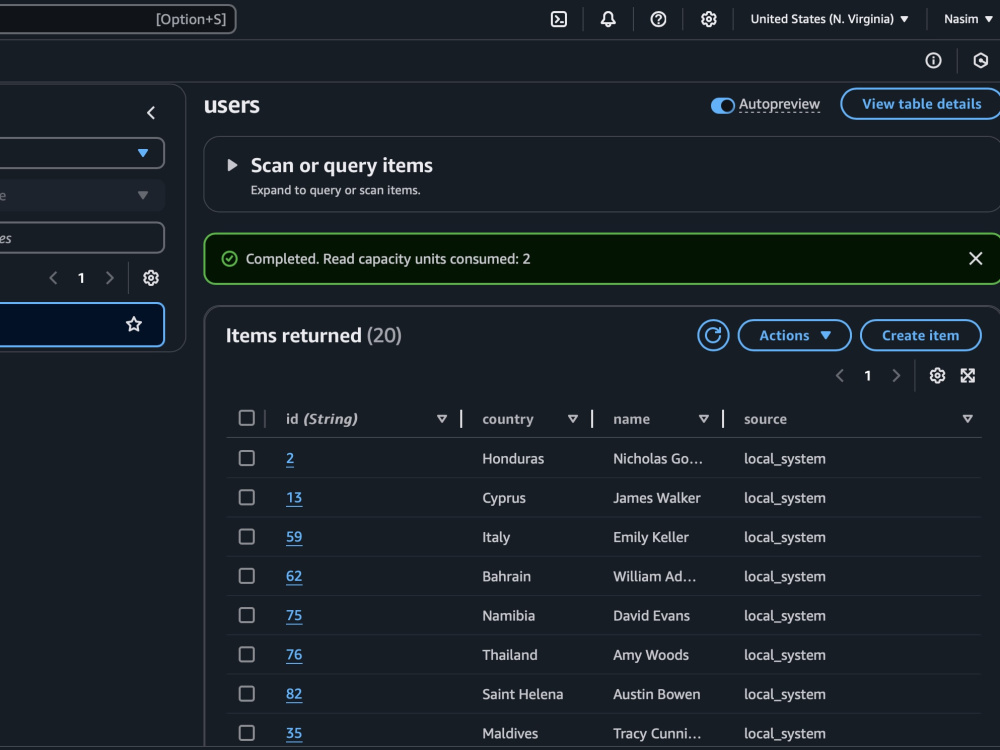This screenshot has height=750, width=1000.
Task: Click the Cyprus country cell
Action: tap(504, 498)
